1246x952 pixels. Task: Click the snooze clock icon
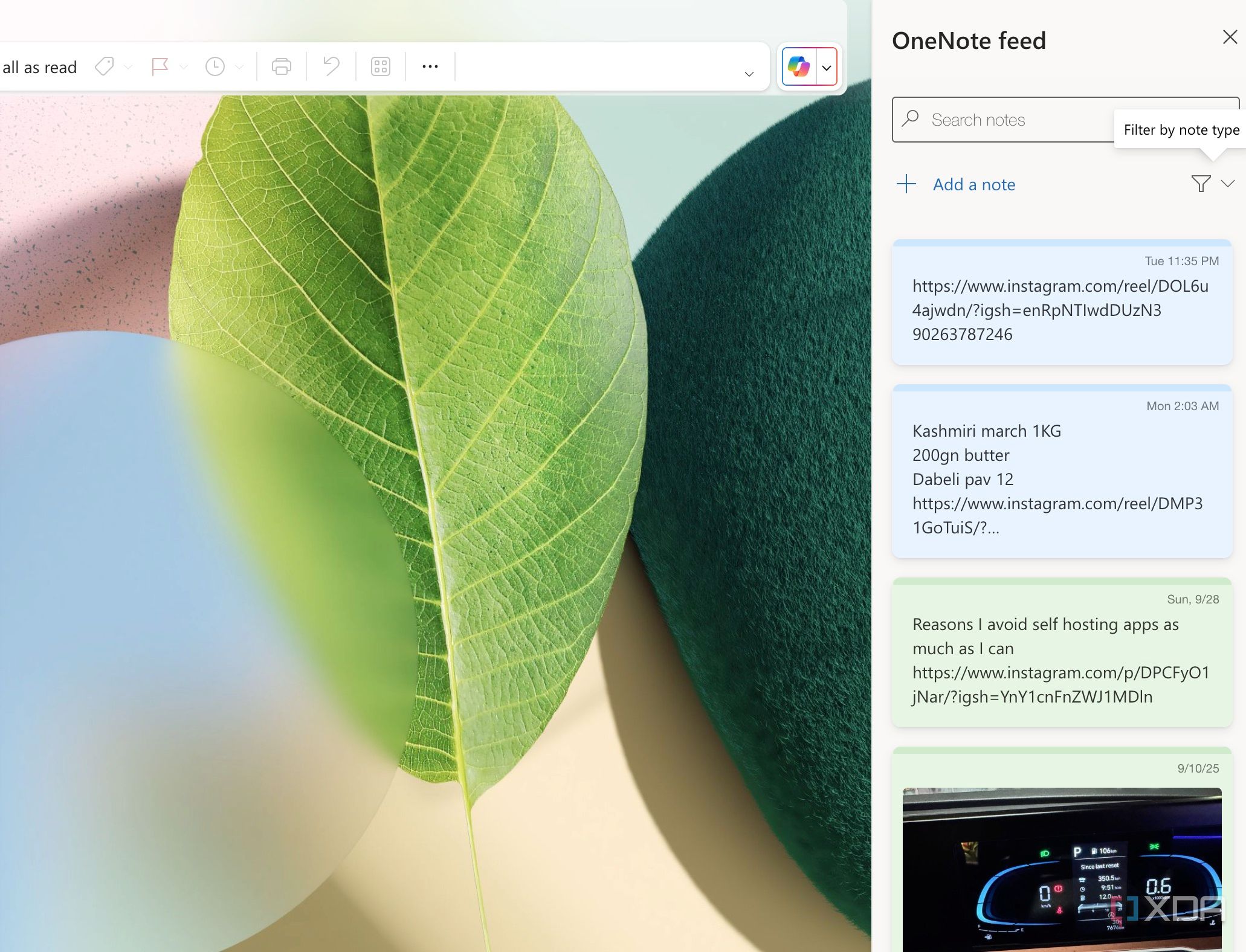(215, 66)
